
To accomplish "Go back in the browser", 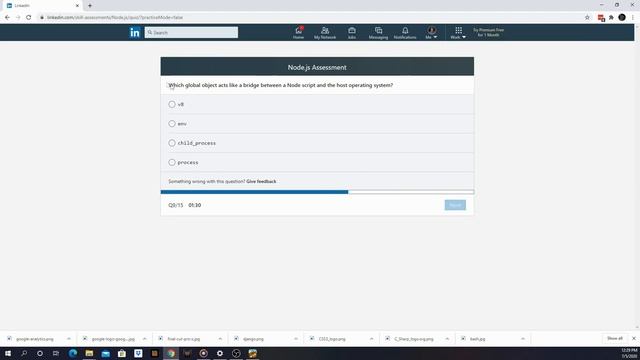I will [7, 18].
